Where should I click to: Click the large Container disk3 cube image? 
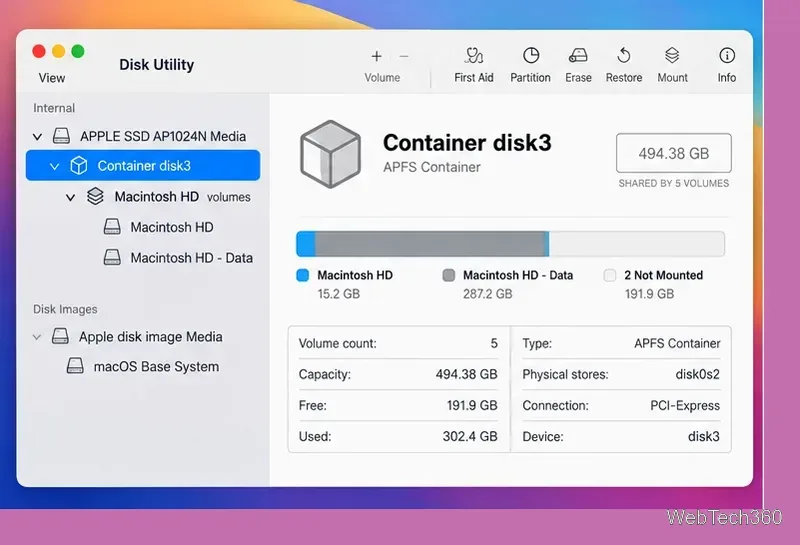click(331, 154)
